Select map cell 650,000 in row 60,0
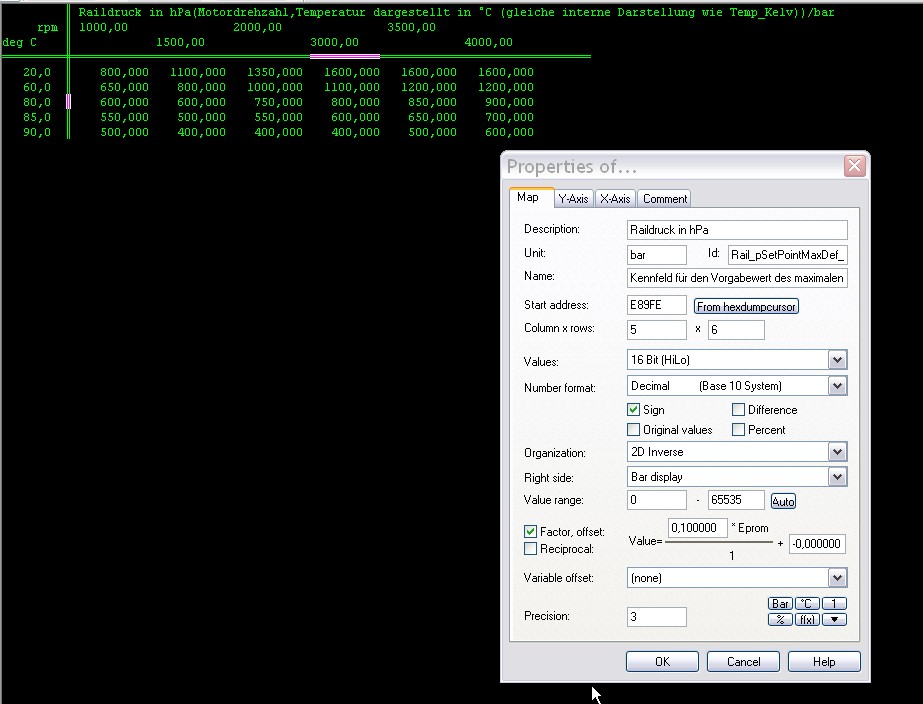 coord(124,87)
